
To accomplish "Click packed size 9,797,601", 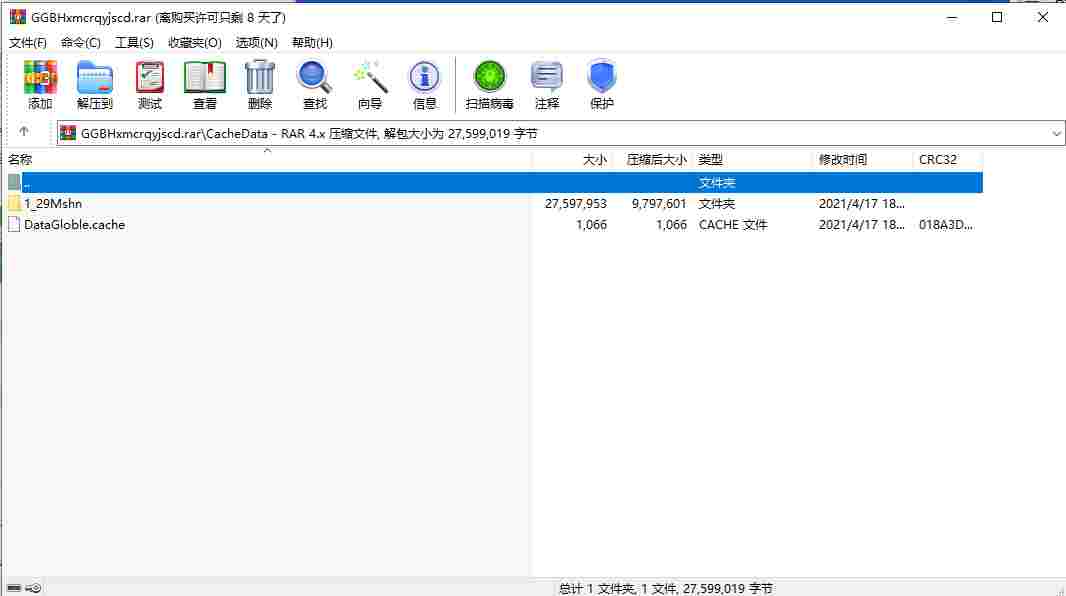I will point(659,203).
